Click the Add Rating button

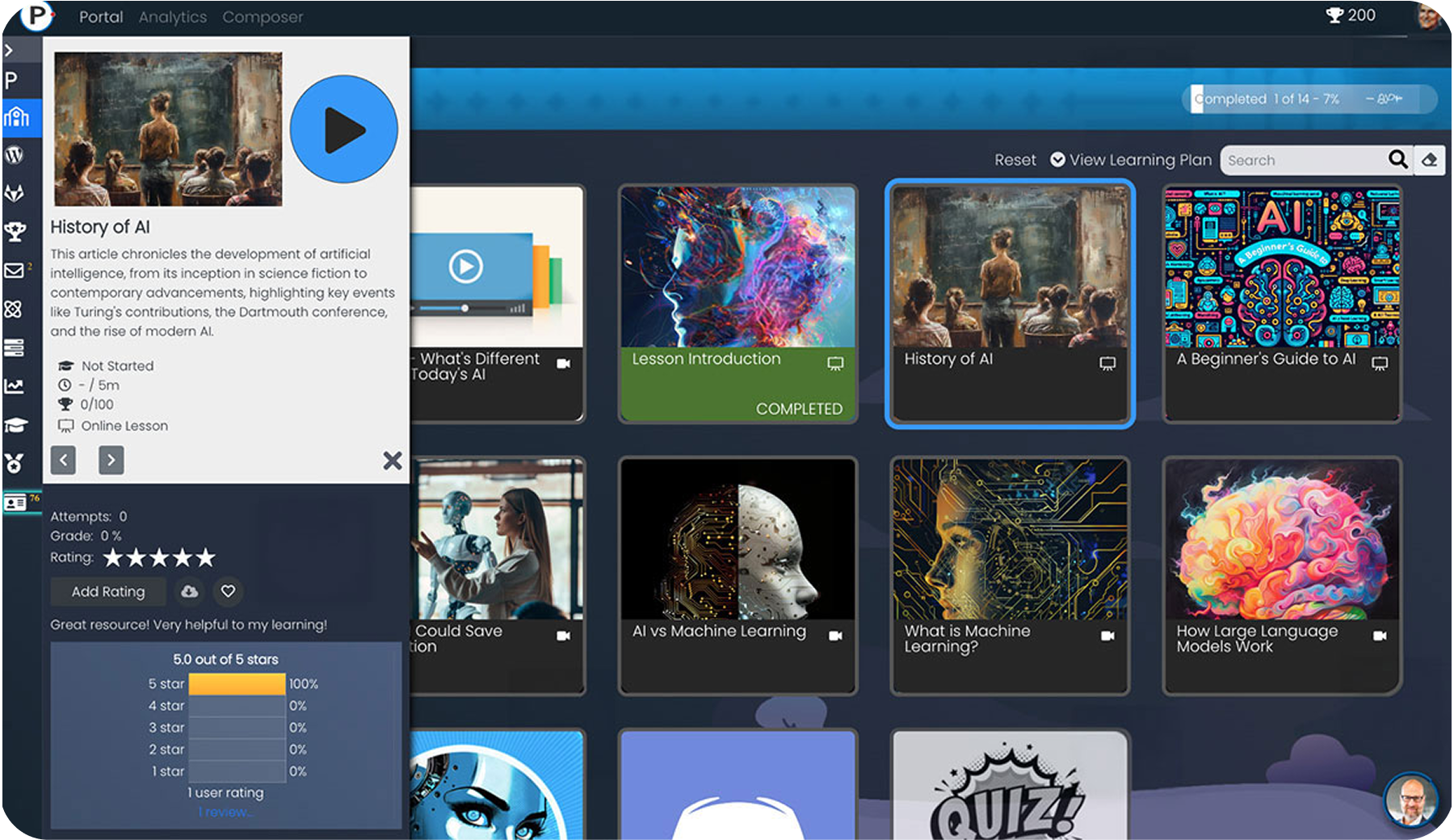pos(108,592)
